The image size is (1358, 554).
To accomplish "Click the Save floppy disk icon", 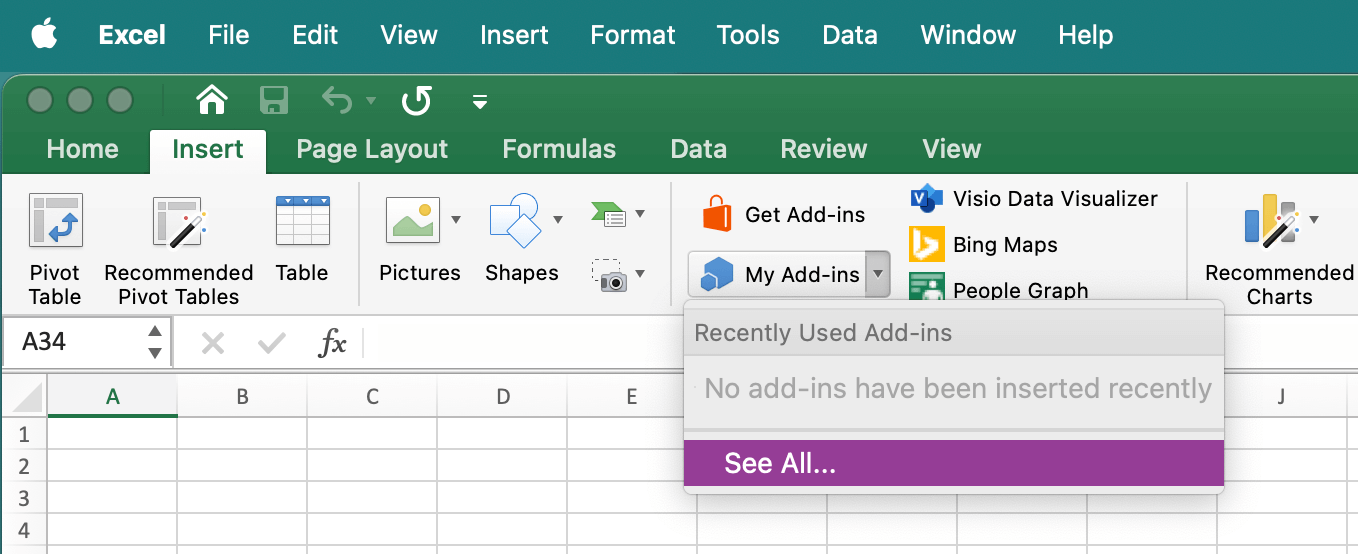I will (274, 100).
